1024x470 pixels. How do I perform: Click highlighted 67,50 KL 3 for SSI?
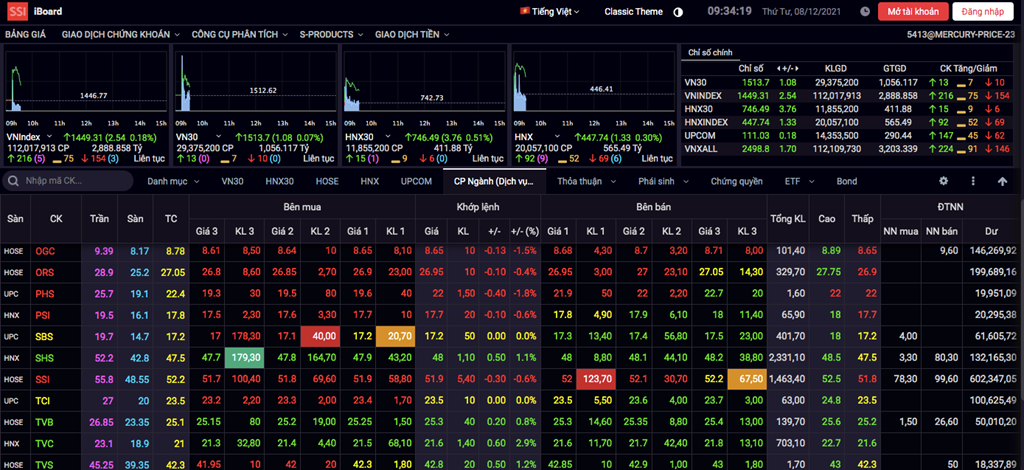(x=747, y=379)
